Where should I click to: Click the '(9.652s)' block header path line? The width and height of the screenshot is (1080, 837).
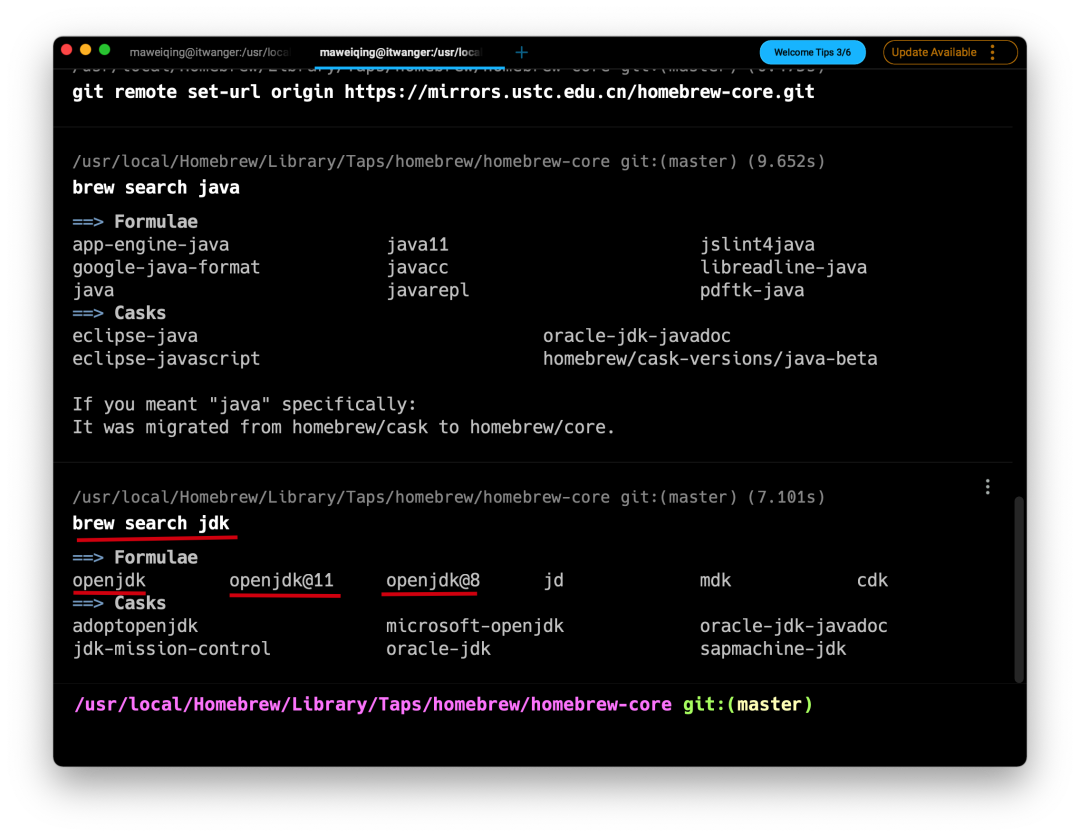pos(448,161)
